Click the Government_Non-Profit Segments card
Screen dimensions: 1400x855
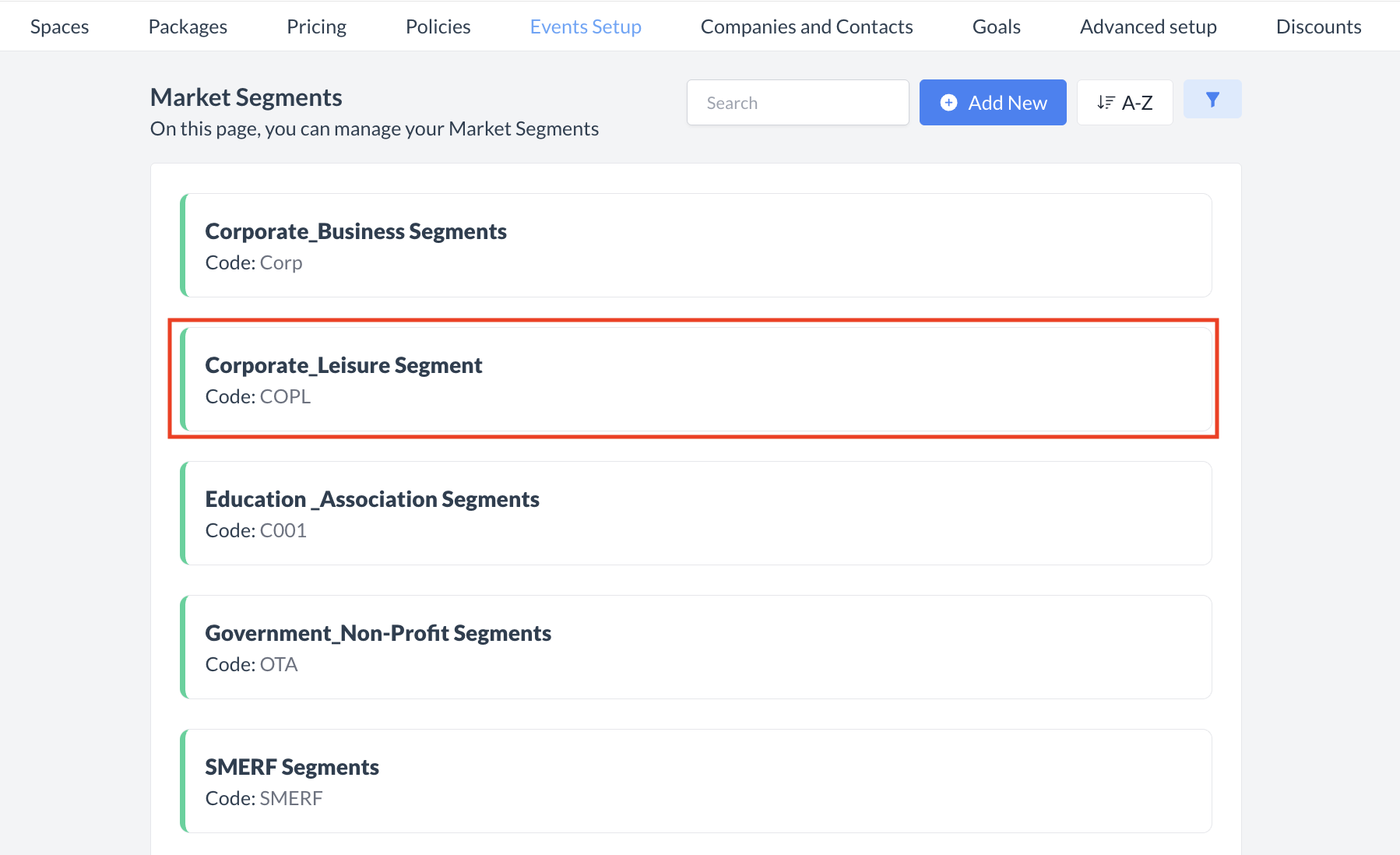point(695,647)
